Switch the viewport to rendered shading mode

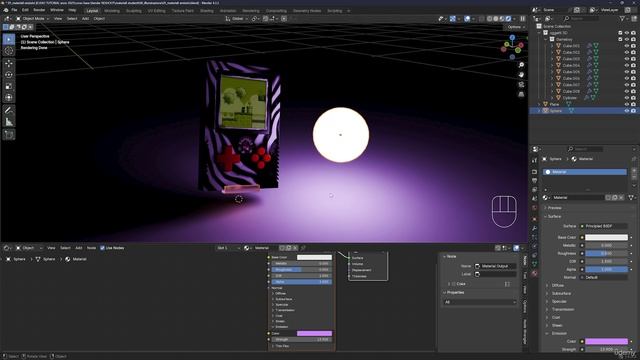(508, 19)
